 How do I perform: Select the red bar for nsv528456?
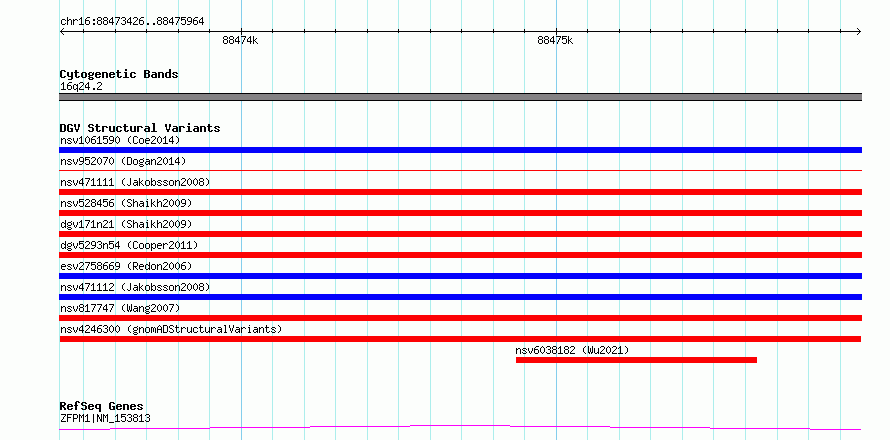(x=460, y=213)
